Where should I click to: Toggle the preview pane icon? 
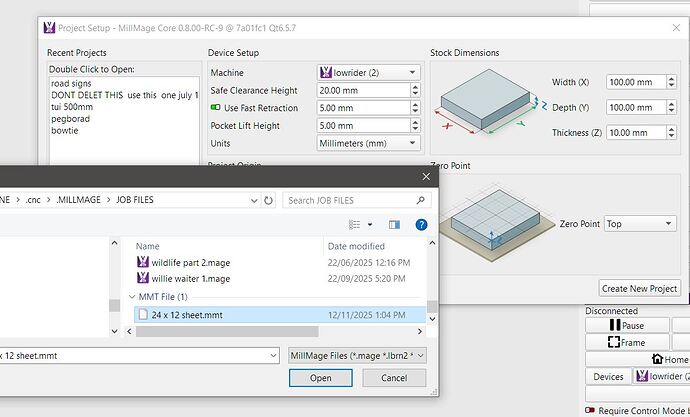(x=394, y=225)
